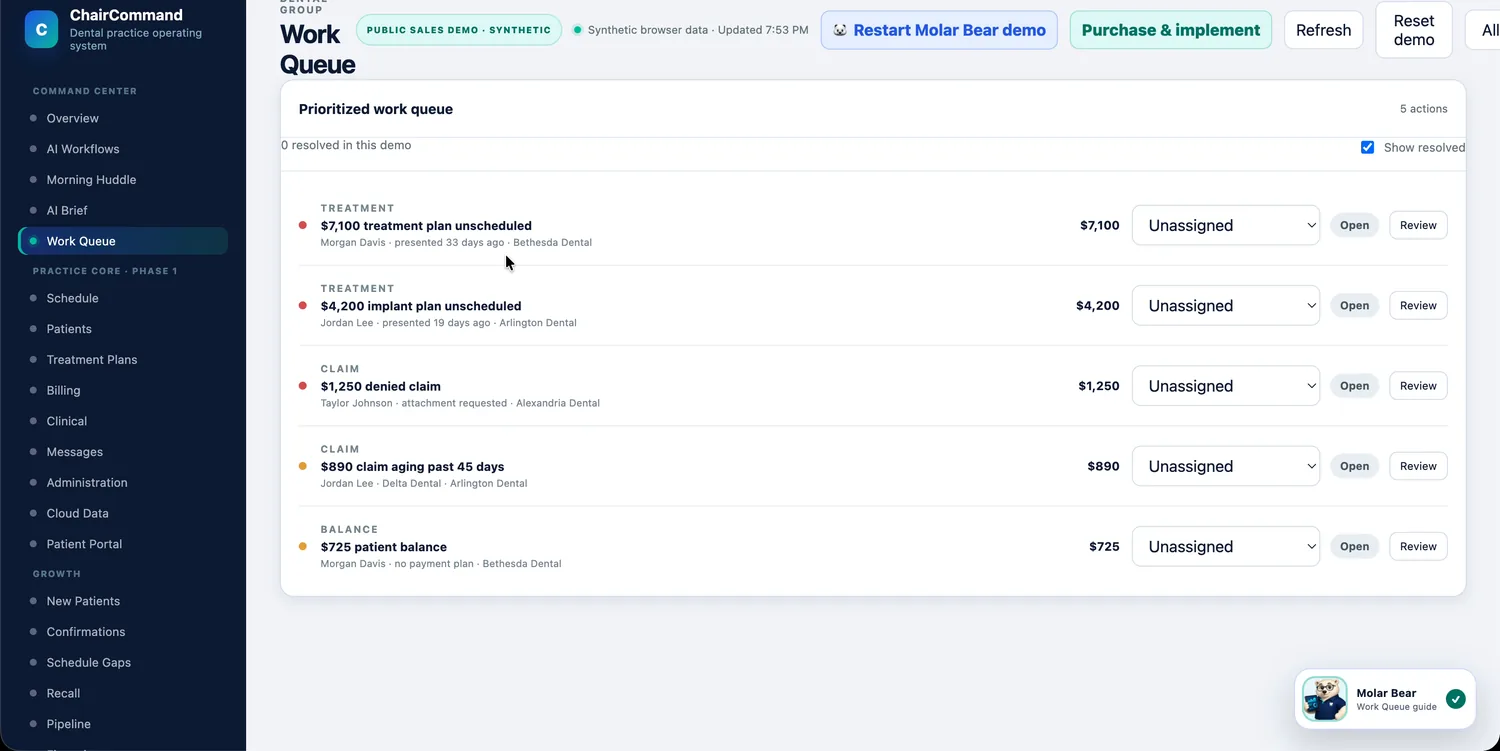Open Schedule Gaps page

click(123, 662)
